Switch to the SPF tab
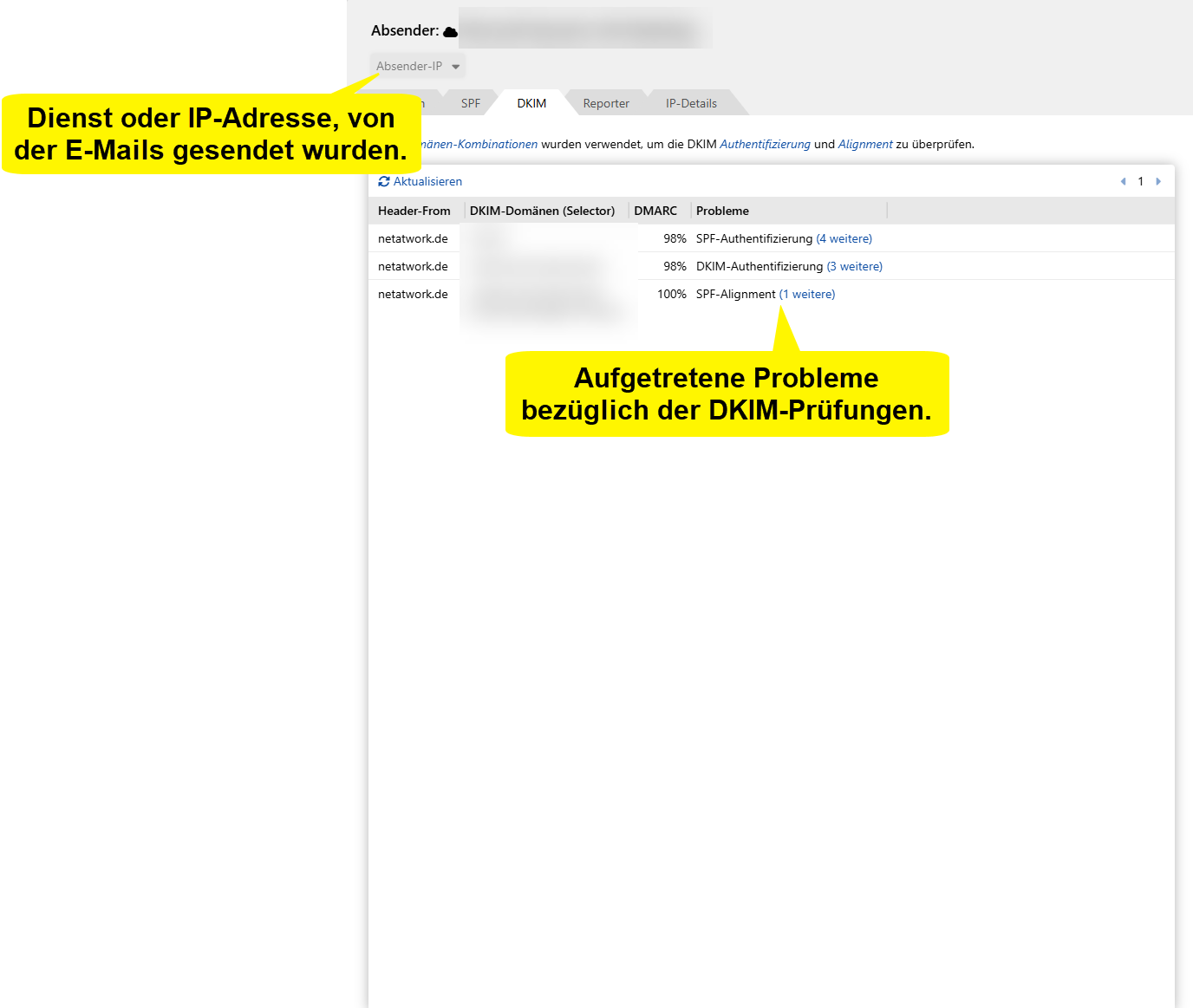 coord(470,103)
